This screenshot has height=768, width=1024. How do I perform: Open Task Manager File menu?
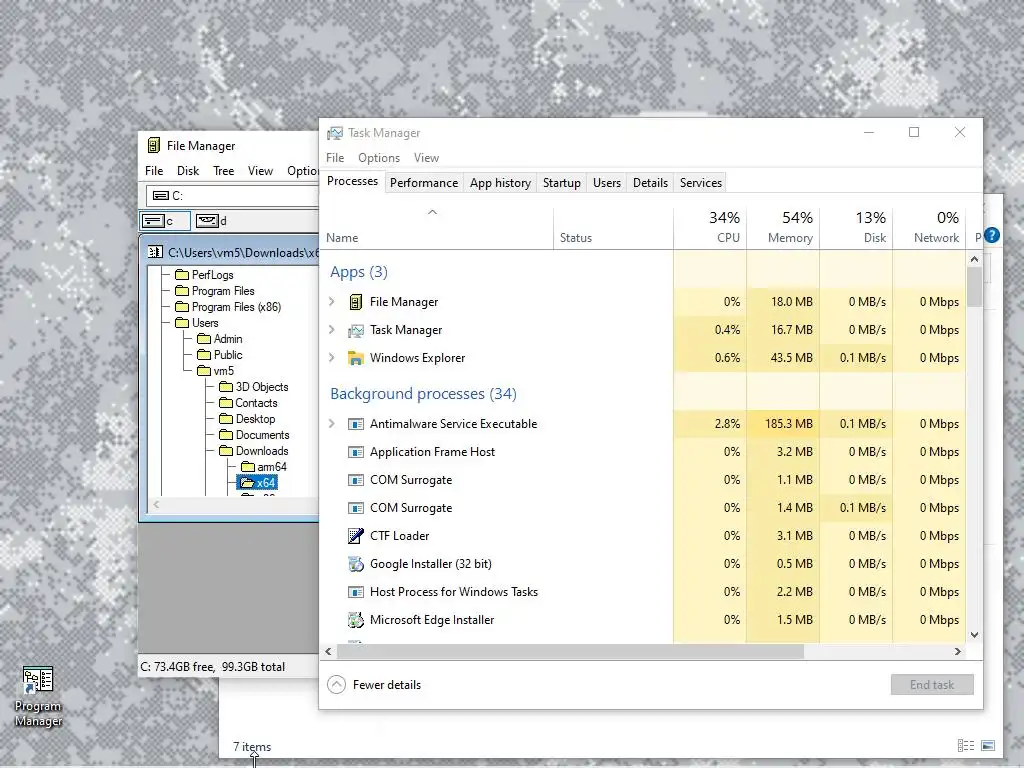pyautogui.click(x=335, y=158)
